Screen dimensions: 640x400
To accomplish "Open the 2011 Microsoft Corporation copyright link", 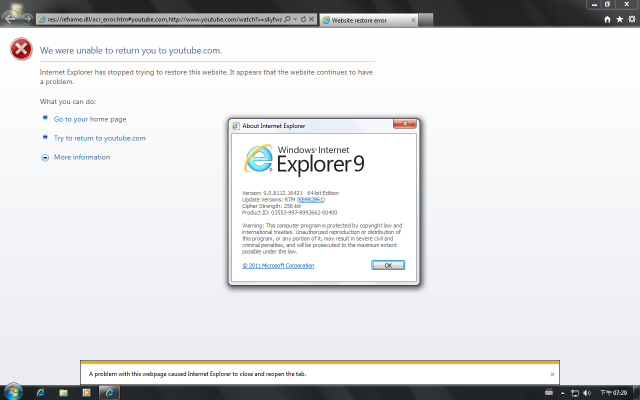I will point(278,266).
